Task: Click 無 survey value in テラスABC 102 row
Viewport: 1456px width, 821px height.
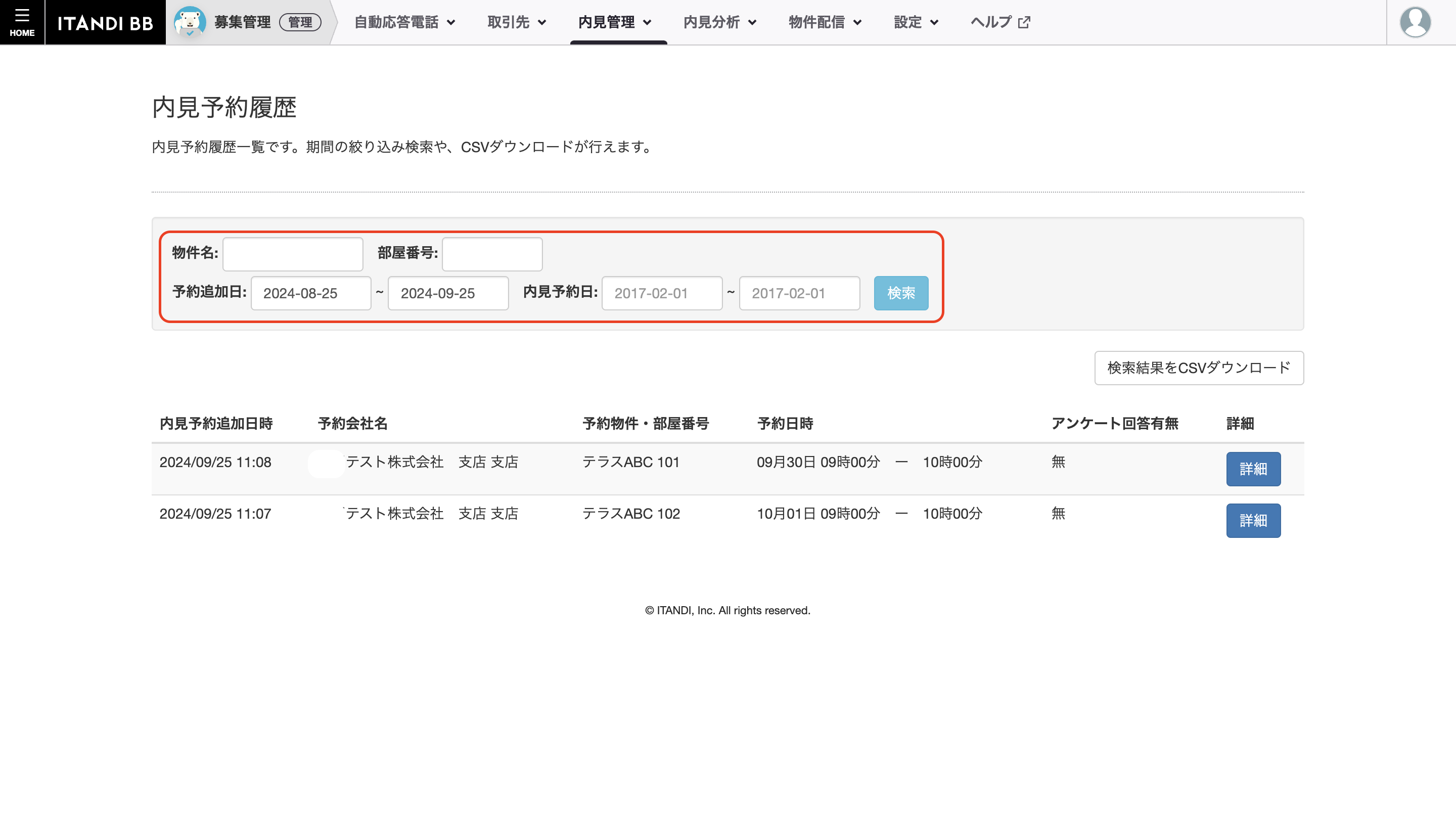Action: pos(1058,514)
